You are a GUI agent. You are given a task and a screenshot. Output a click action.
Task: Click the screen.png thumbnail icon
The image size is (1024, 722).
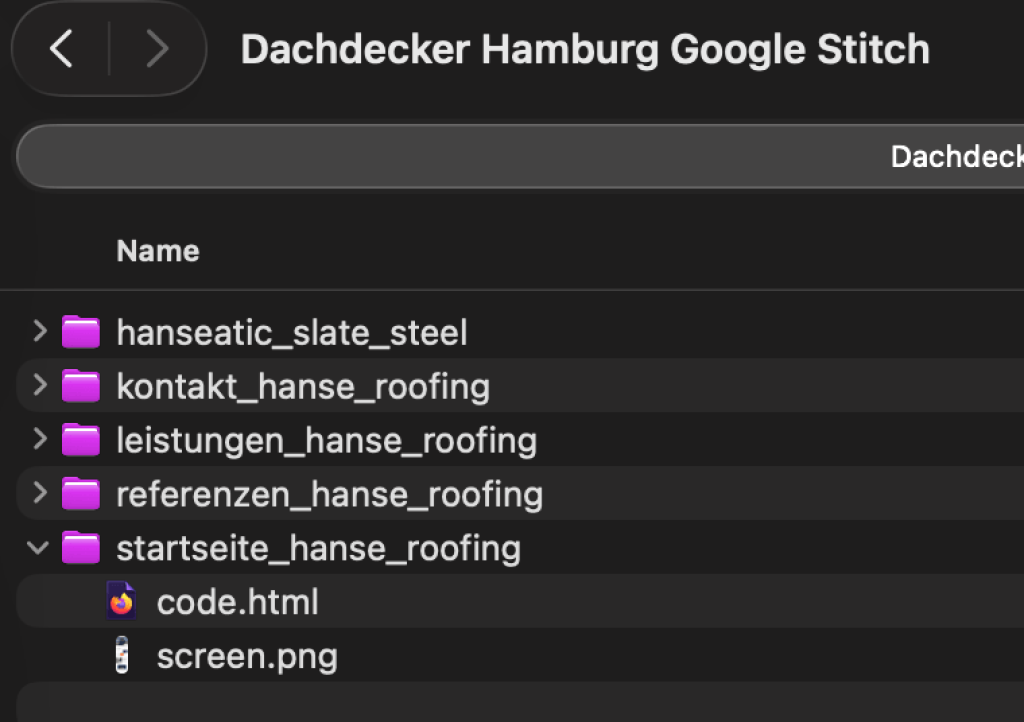[121, 656]
